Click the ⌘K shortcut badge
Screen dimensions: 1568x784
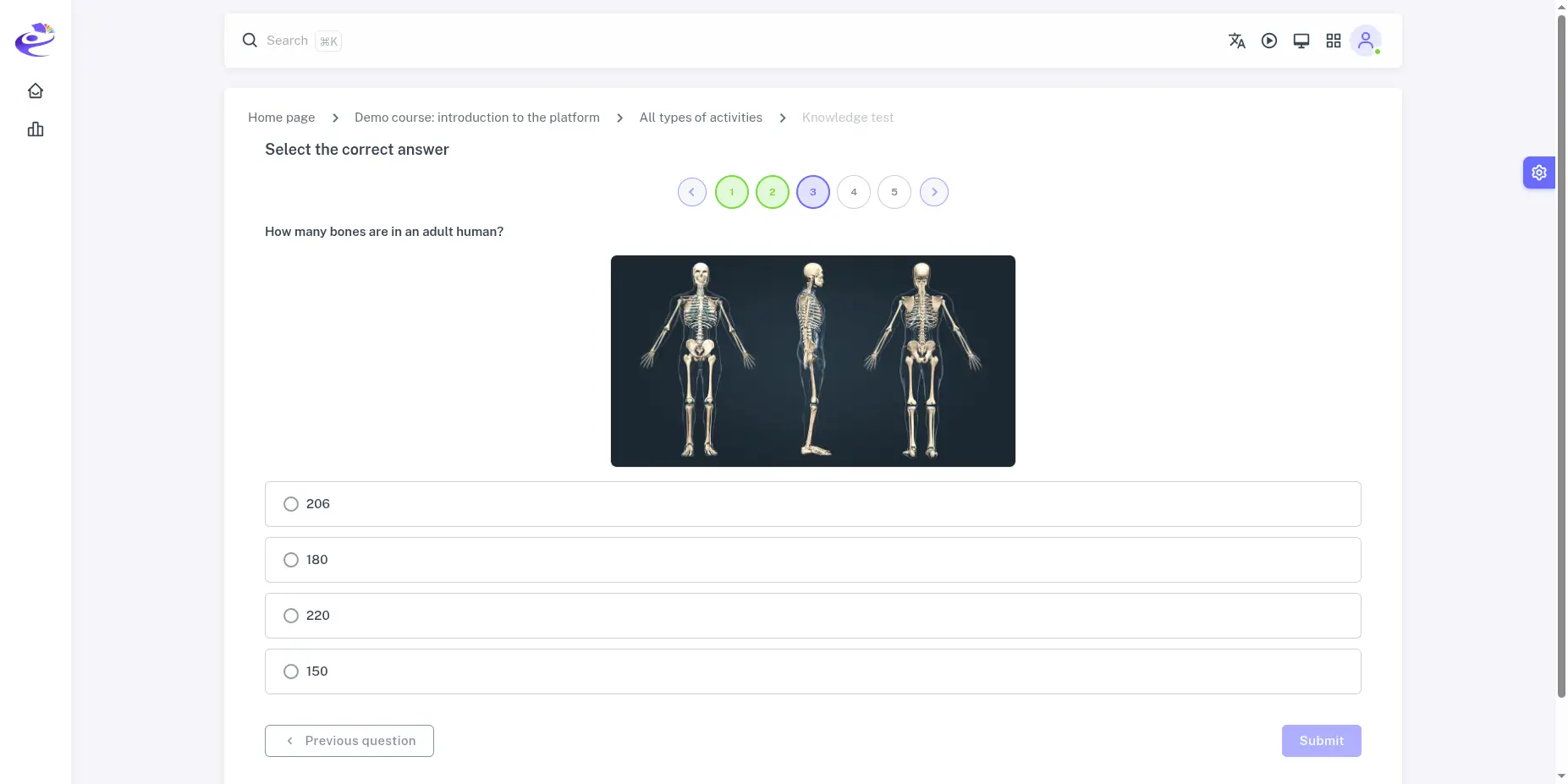[328, 41]
